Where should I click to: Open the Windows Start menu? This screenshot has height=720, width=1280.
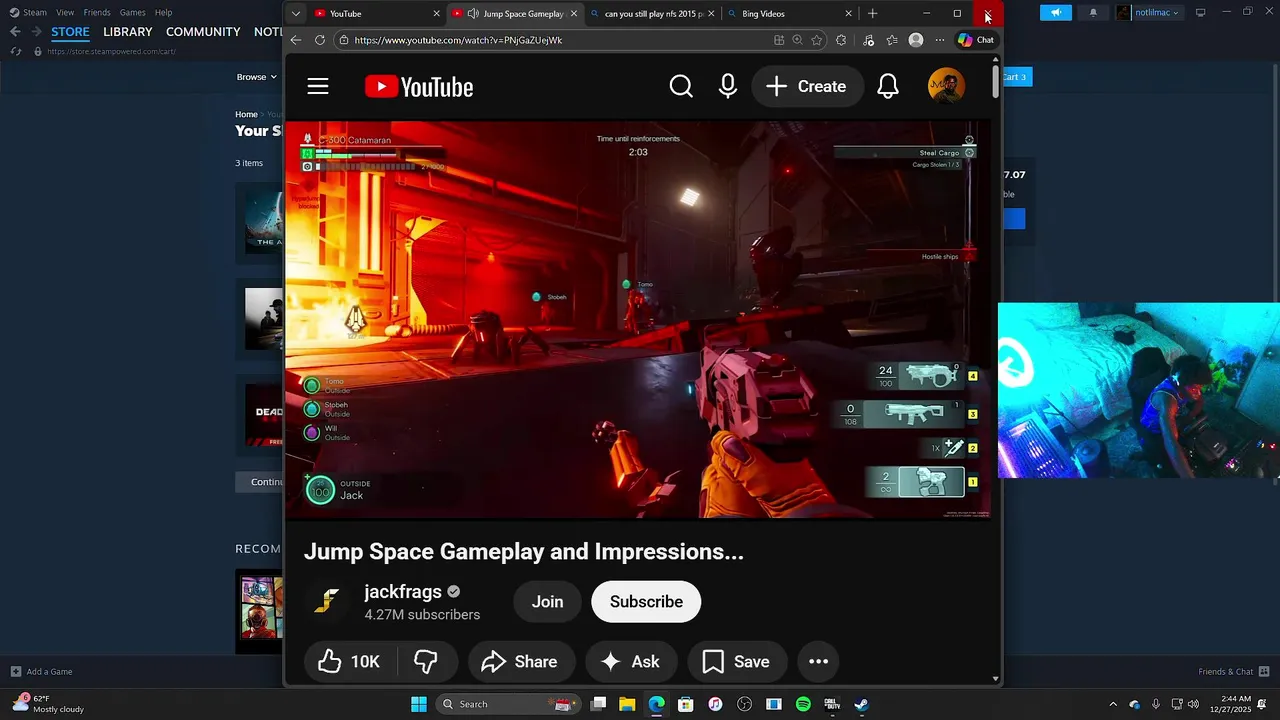[x=419, y=704]
